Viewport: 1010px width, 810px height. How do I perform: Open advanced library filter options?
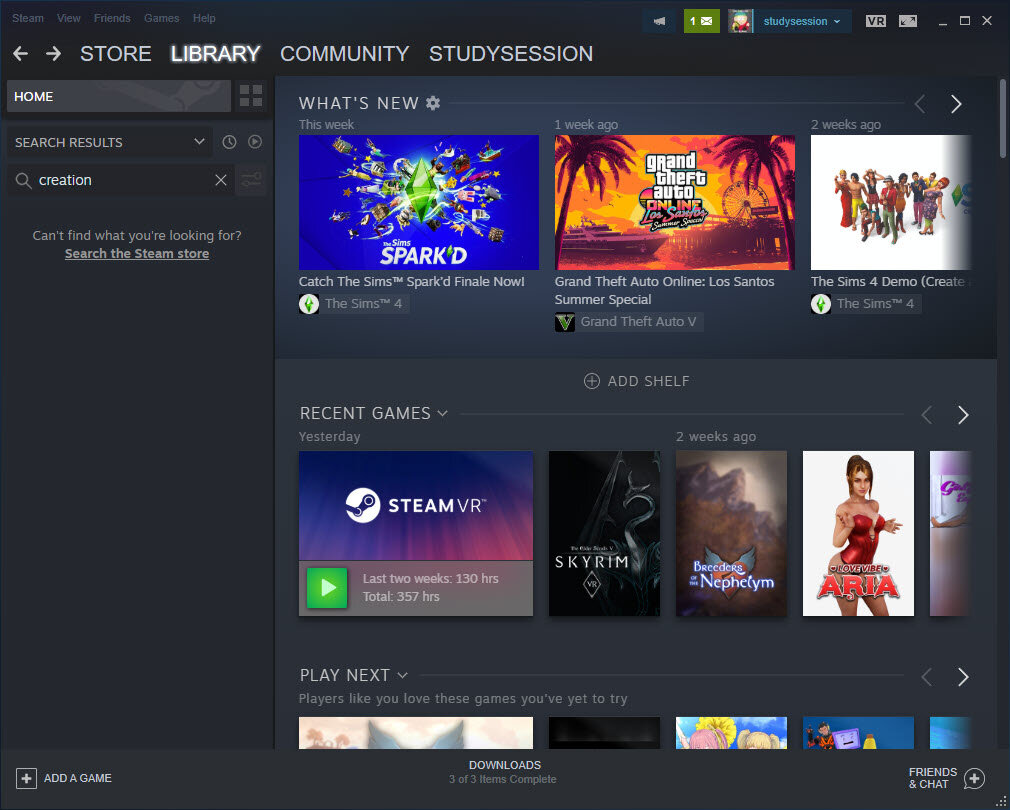click(251, 180)
